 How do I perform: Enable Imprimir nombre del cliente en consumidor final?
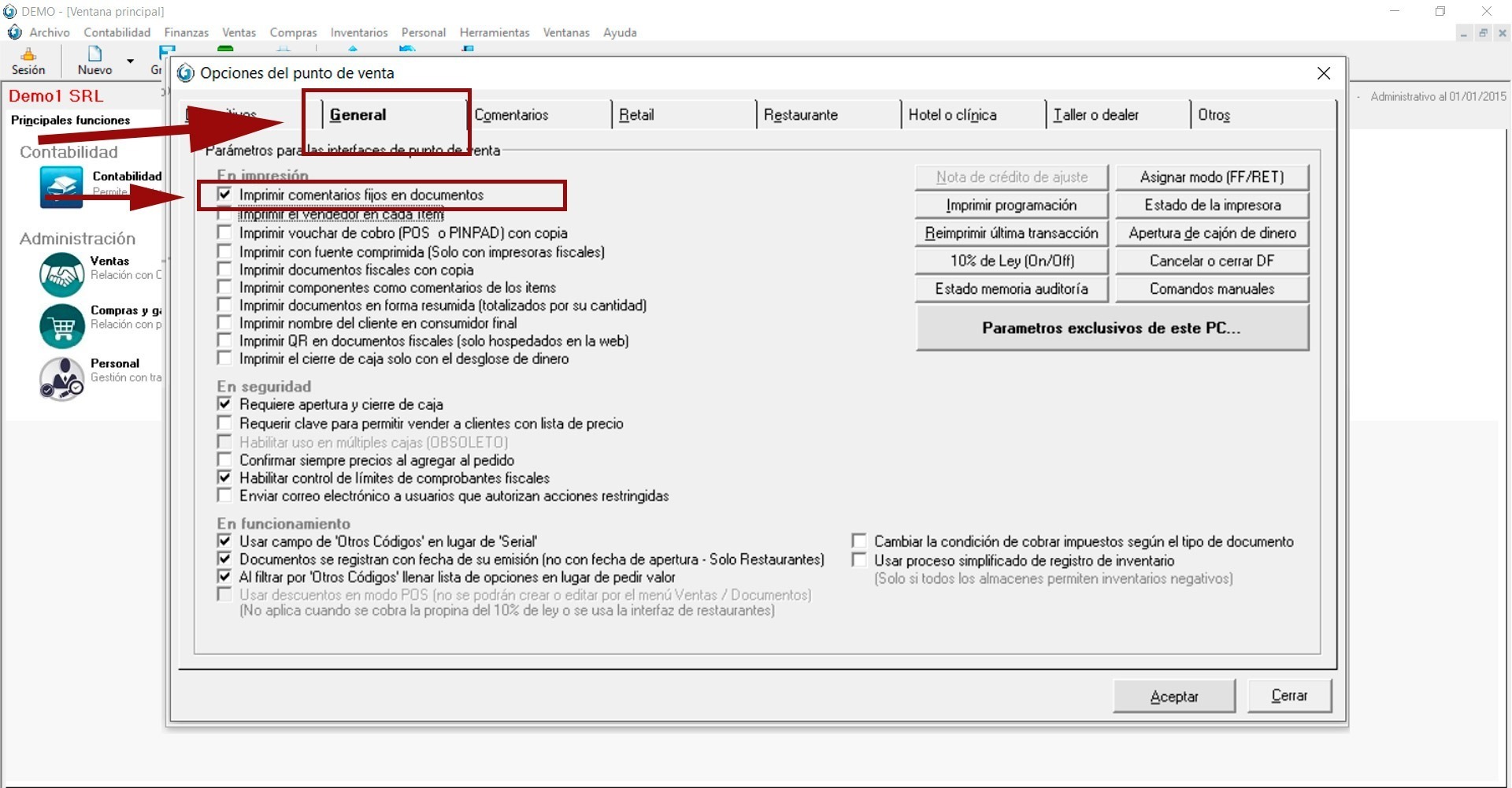click(225, 323)
